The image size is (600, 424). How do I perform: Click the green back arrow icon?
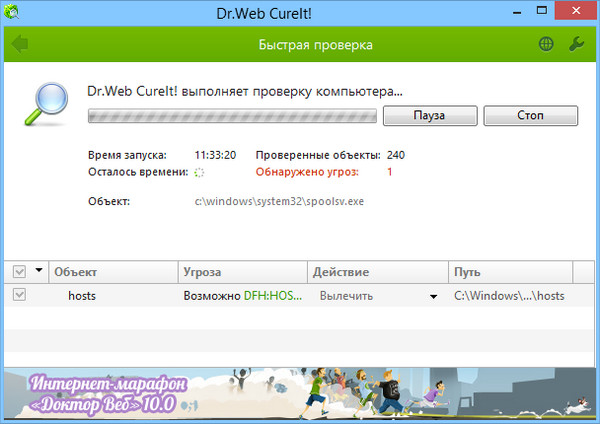(x=20, y=44)
